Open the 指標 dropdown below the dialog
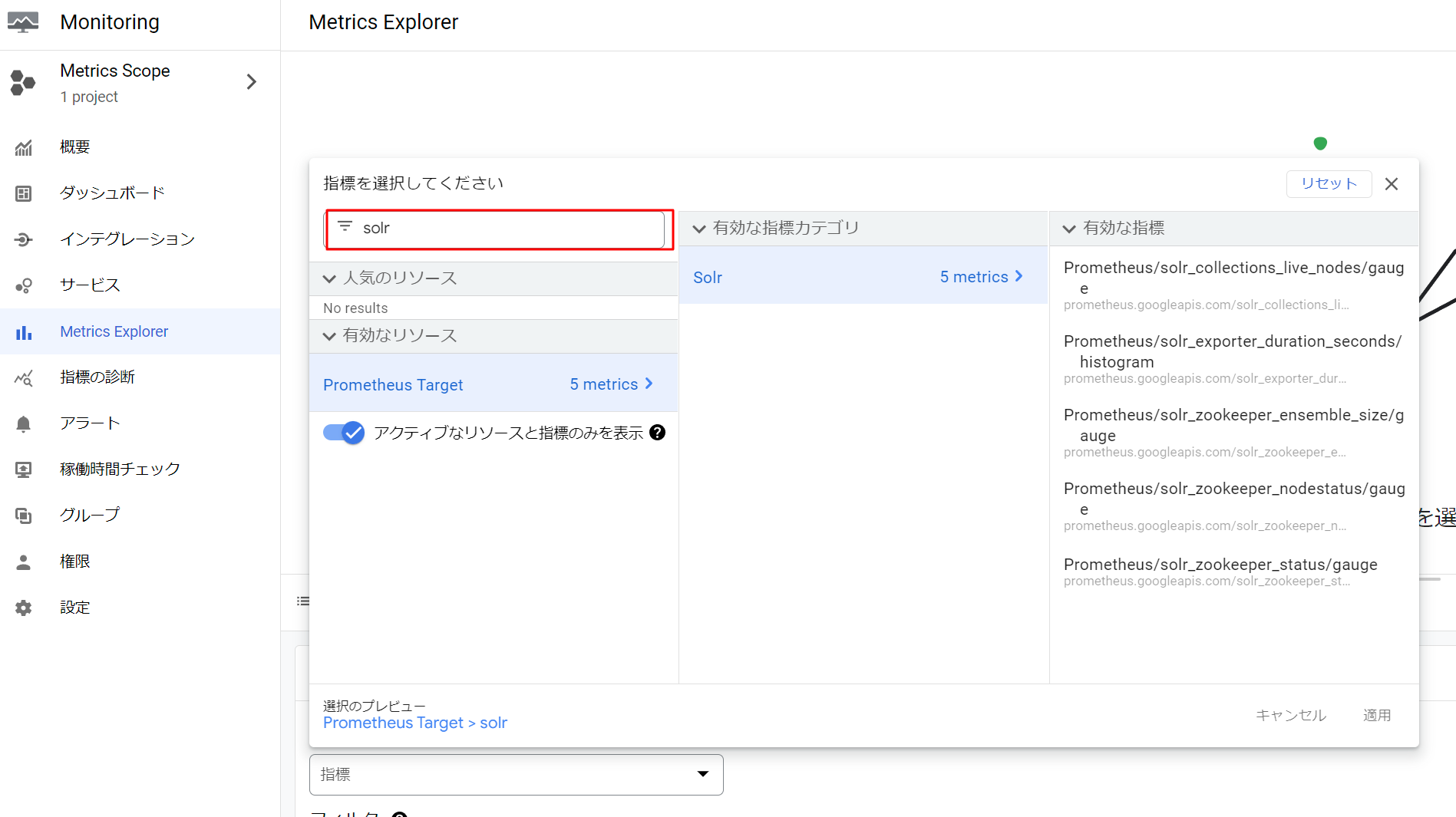1456x817 pixels. coord(517,775)
